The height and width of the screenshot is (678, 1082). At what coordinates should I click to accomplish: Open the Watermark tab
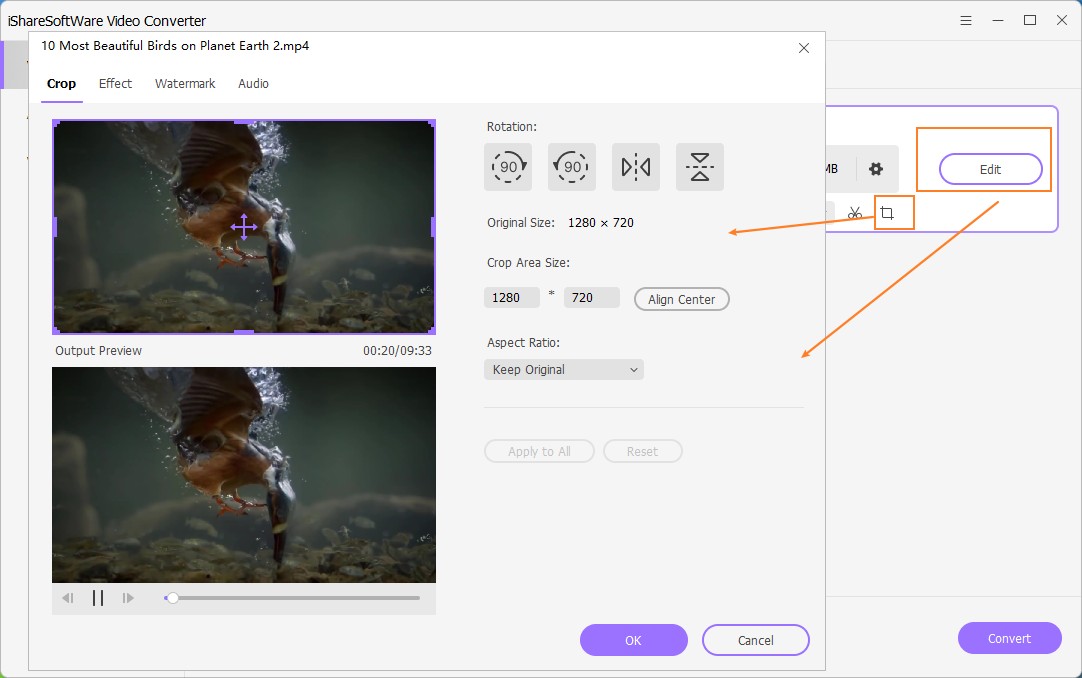[185, 84]
